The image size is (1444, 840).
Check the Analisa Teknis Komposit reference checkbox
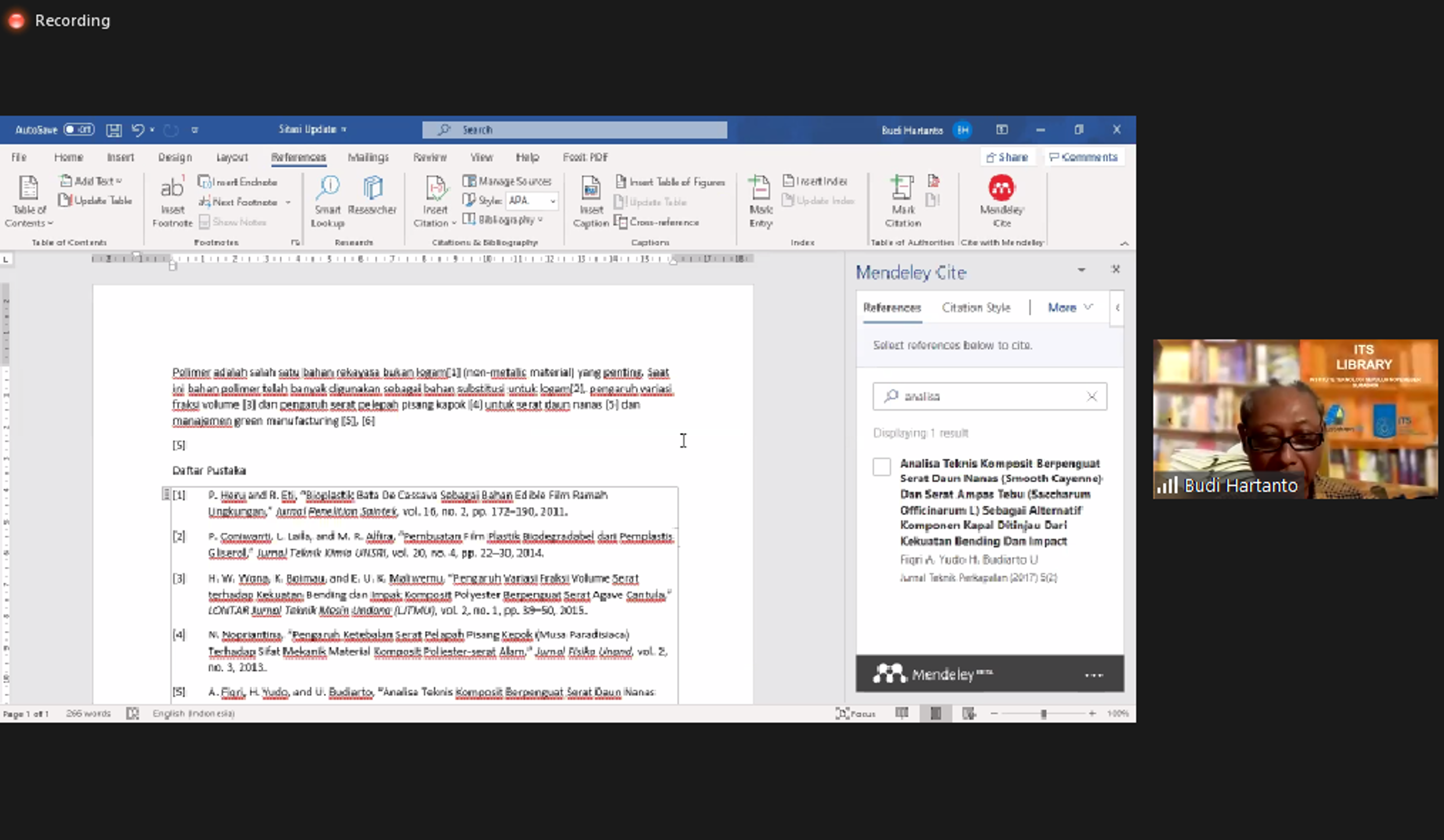[881, 466]
